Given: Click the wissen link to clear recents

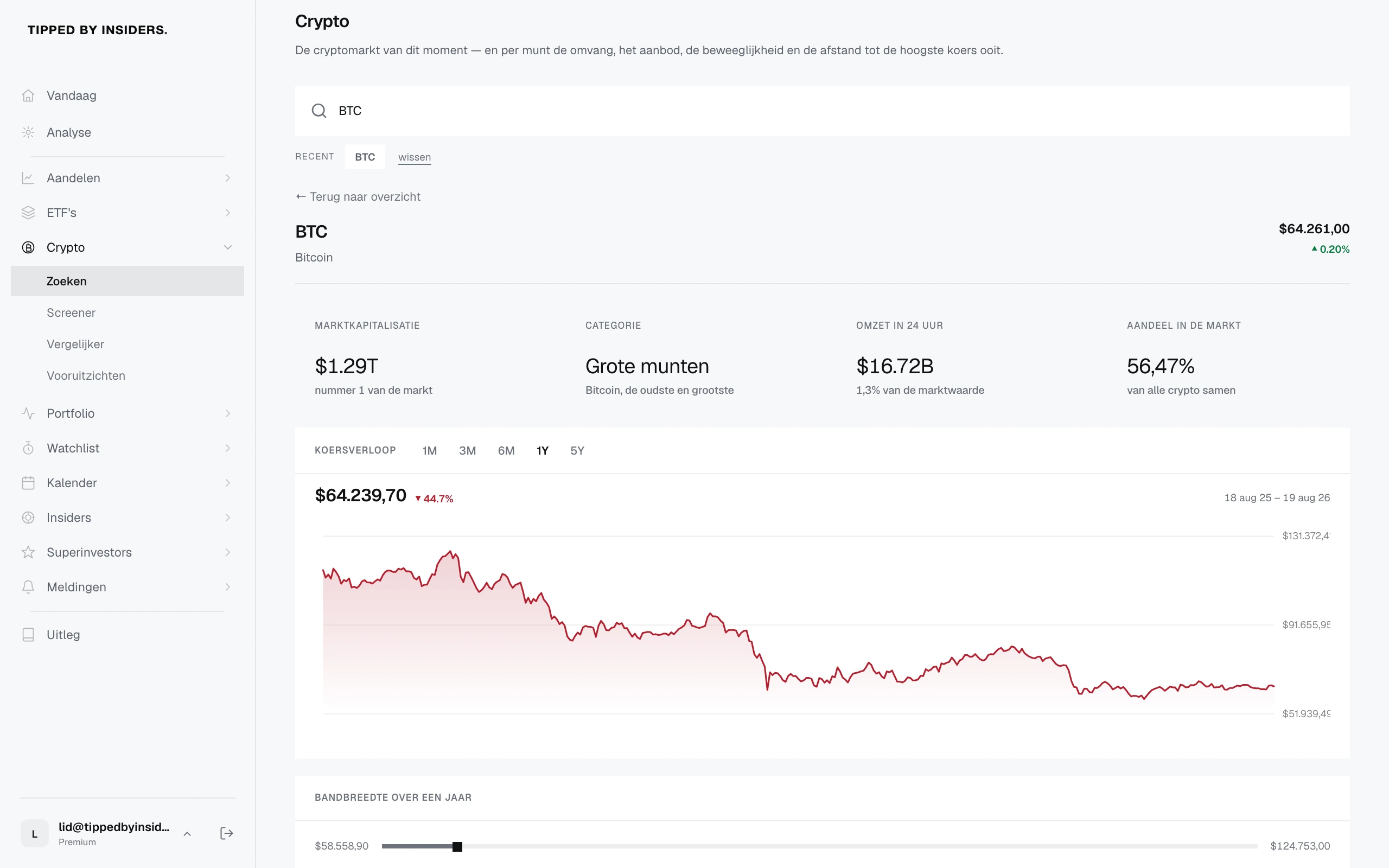Looking at the screenshot, I should pyautogui.click(x=415, y=157).
